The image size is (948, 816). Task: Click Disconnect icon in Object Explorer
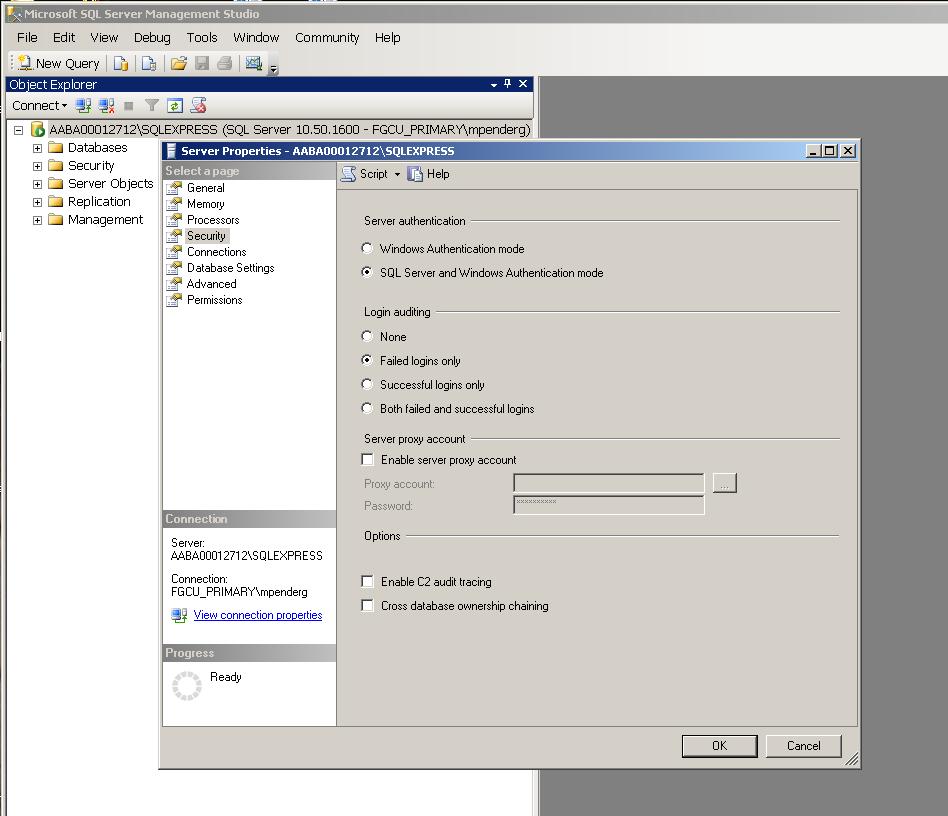click(x=106, y=106)
